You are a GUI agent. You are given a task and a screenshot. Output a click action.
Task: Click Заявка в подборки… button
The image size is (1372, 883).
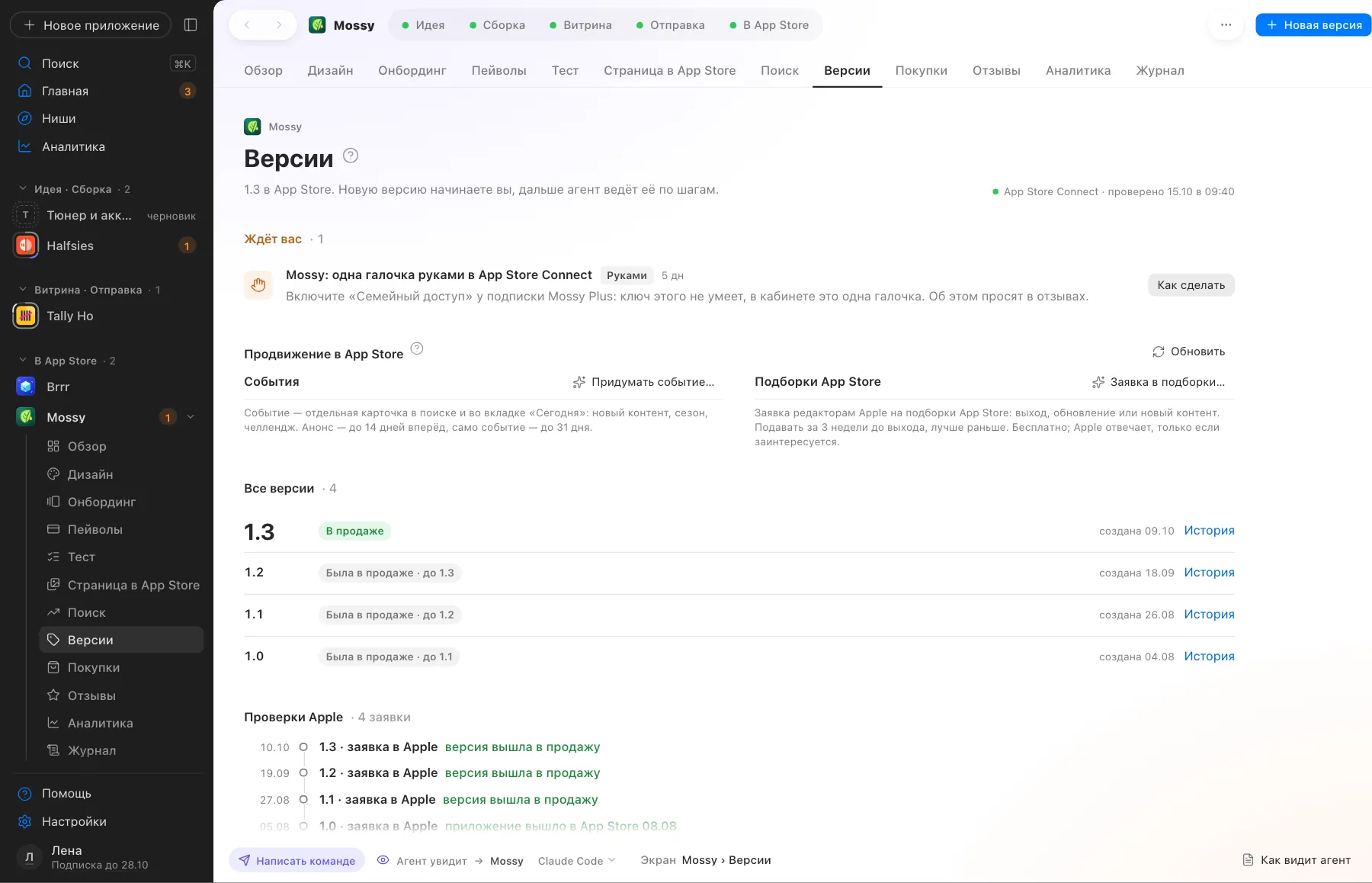pyautogui.click(x=1158, y=382)
